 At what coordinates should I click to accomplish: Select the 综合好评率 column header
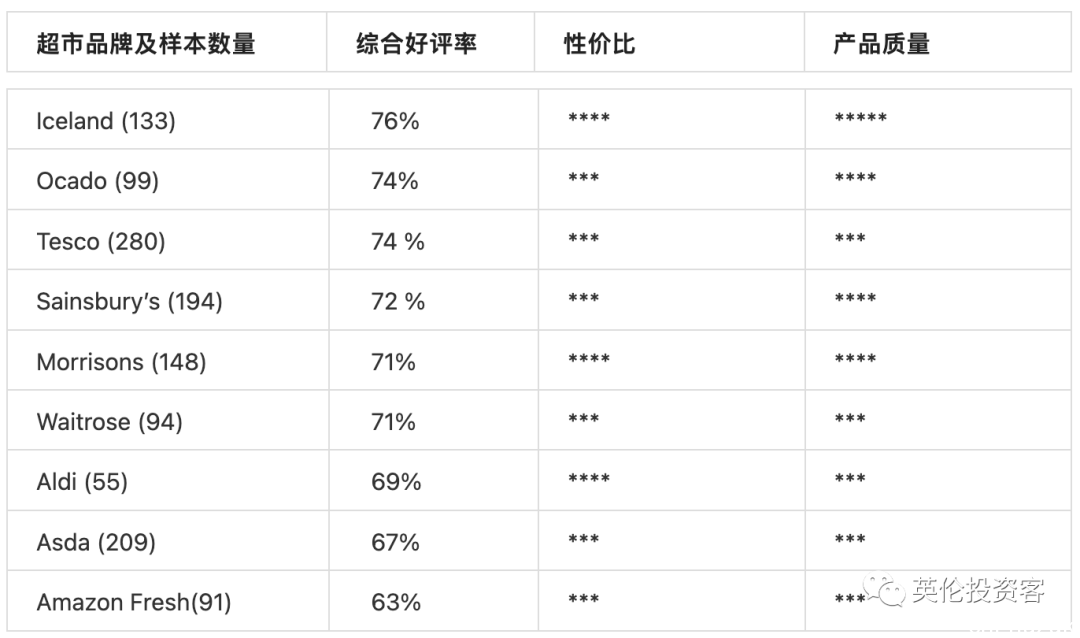(416, 43)
